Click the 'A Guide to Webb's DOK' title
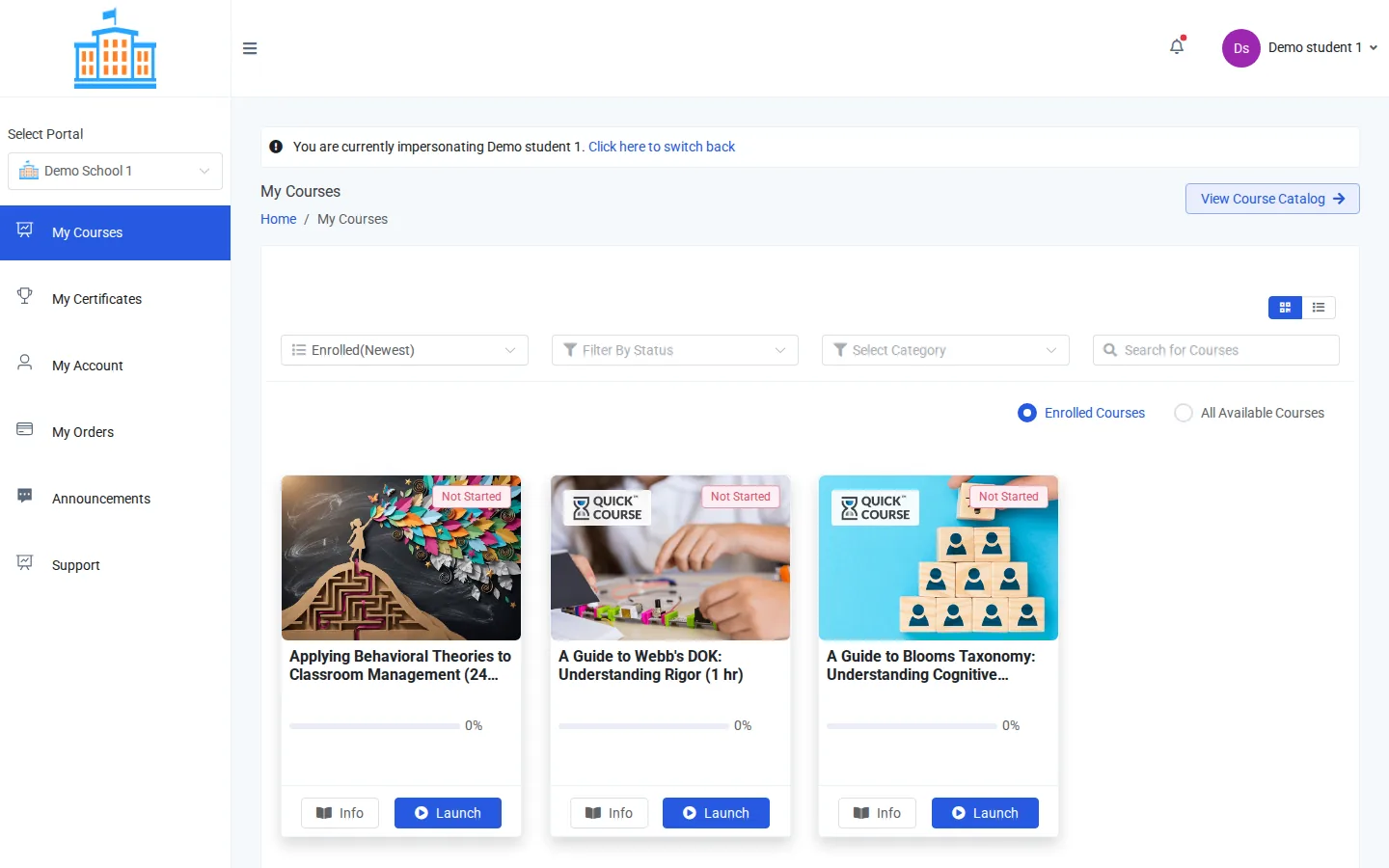The width and height of the screenshot is (1389, 868). [x=651, y=665]
